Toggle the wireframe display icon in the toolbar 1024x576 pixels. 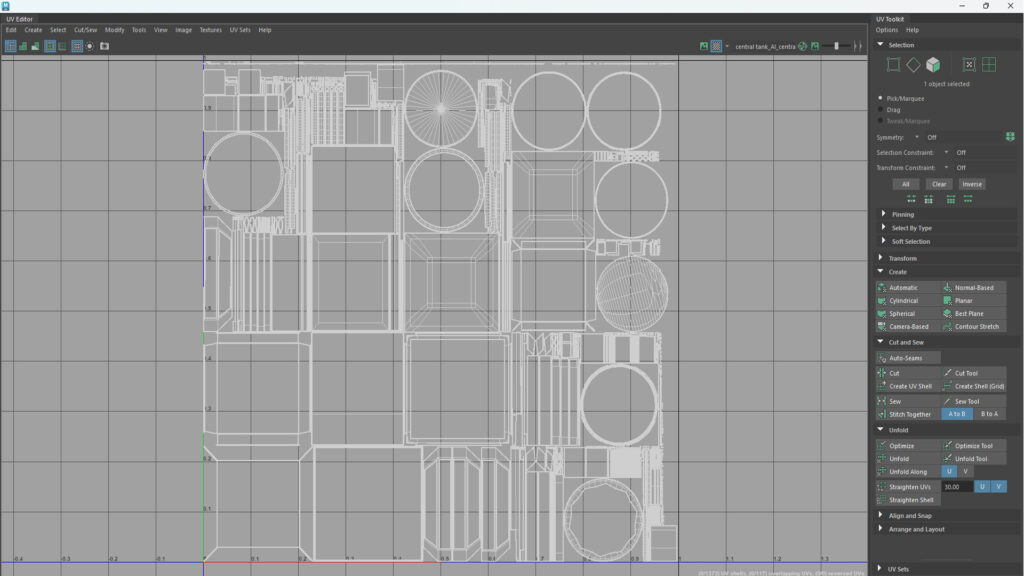point(10,46)
